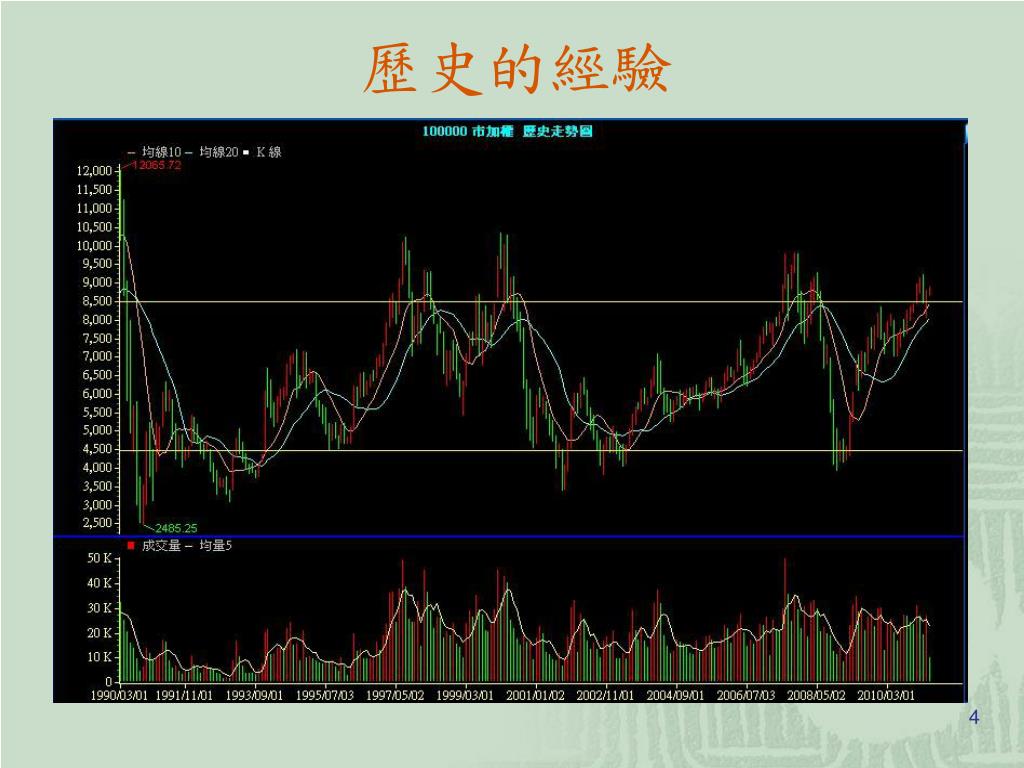Click the 均量5 volume legend label
1024x768 pixels.
point(216,545)
